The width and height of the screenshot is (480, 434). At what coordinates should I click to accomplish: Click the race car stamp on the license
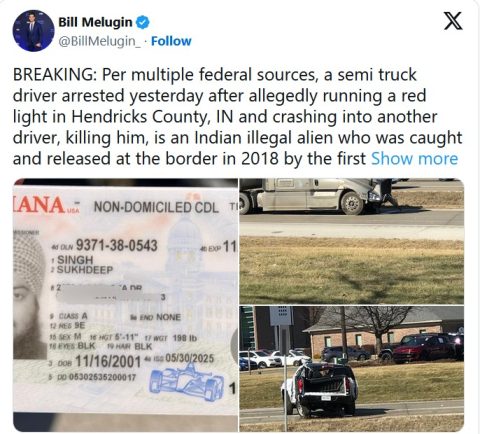tap(187, 382)
